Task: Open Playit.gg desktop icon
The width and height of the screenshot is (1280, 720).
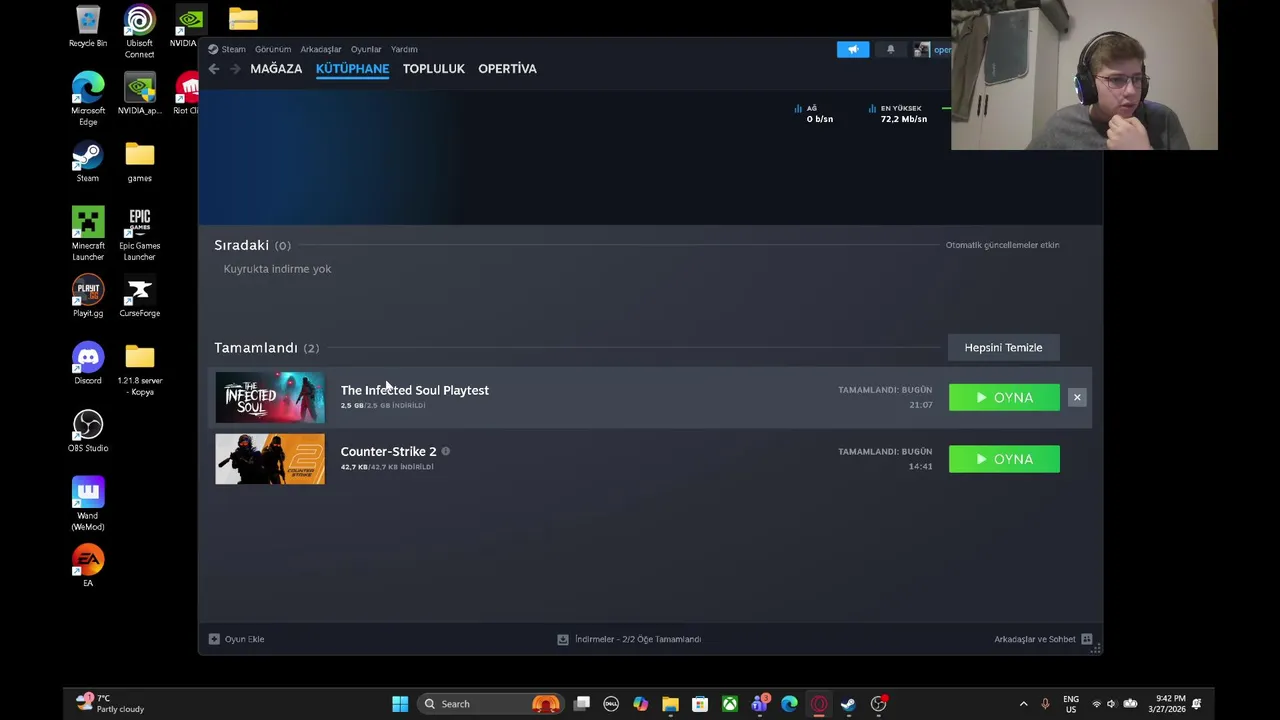Action: 88,297
